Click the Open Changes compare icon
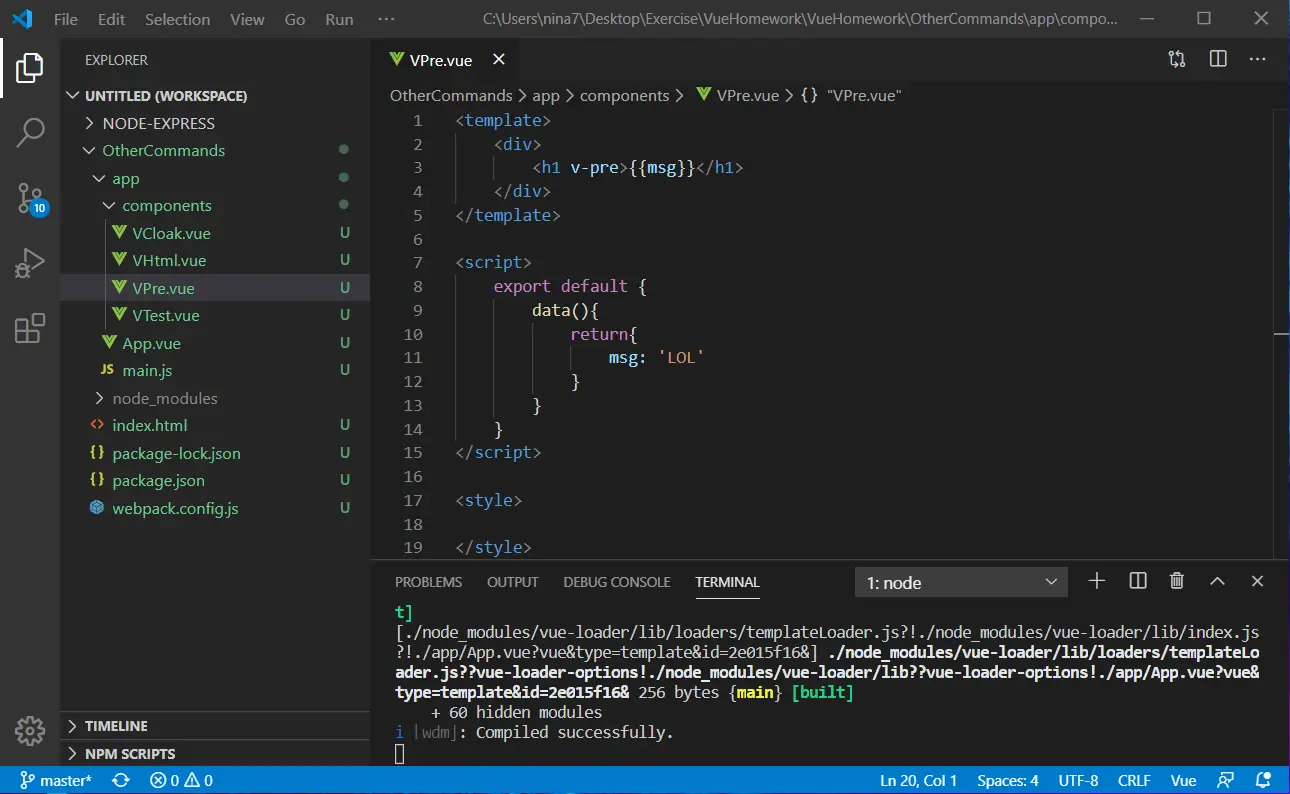Image resolution: width=1290 pixels, height=794 pixels. [1177, 60]
